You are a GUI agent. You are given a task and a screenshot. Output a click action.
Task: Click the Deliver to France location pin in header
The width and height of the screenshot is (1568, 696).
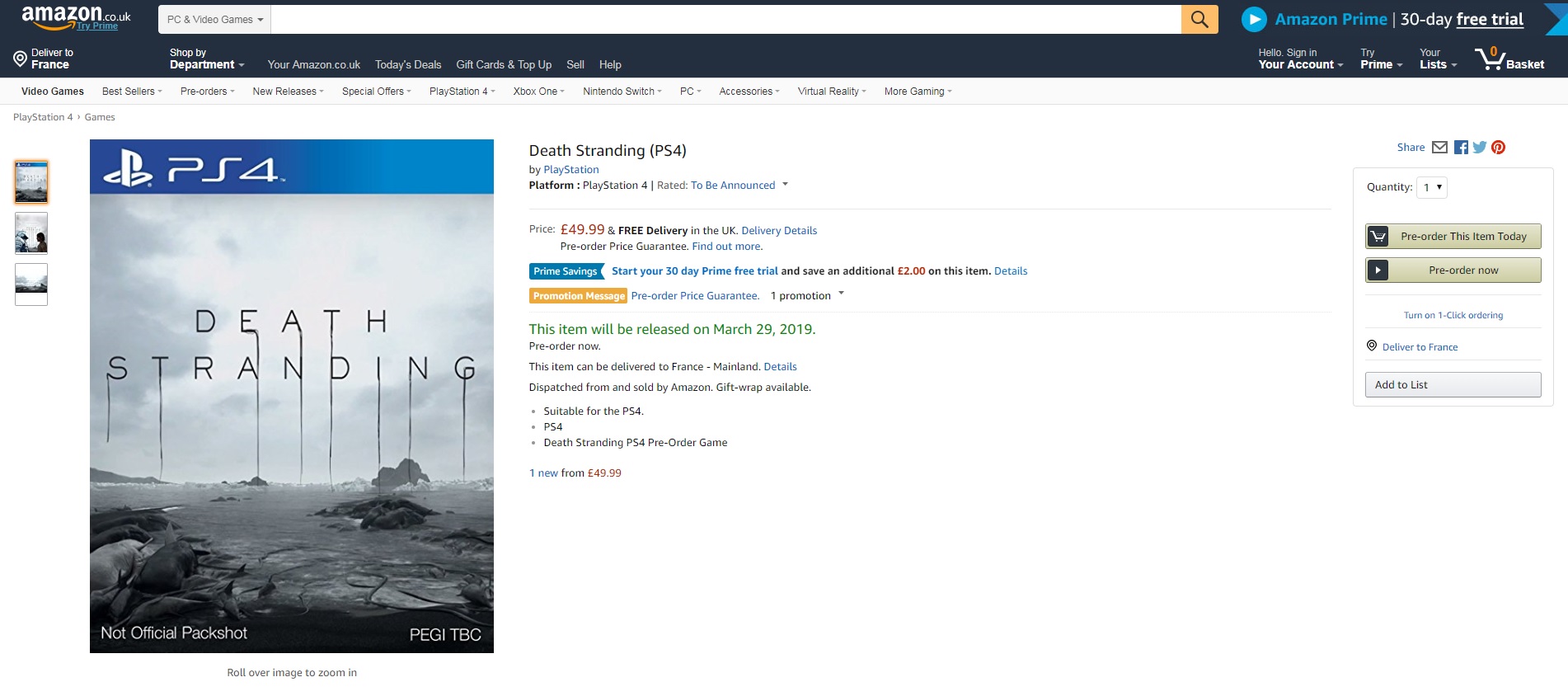tap(20, 59)
